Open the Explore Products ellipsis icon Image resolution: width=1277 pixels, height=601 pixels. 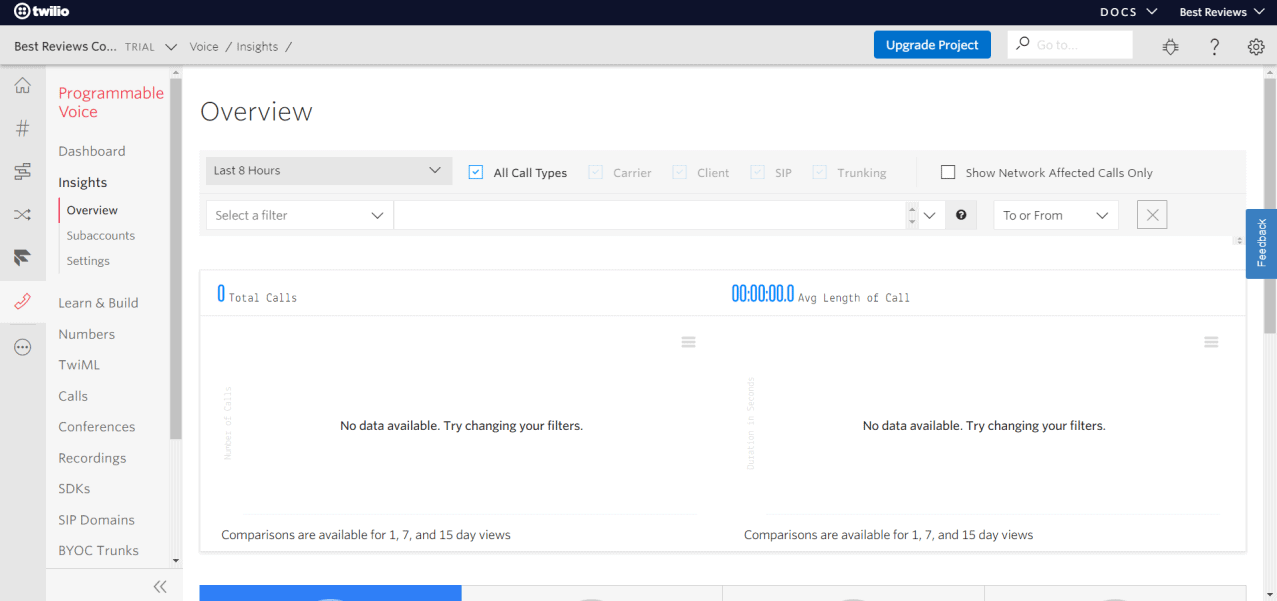click(x=22, y=347)
